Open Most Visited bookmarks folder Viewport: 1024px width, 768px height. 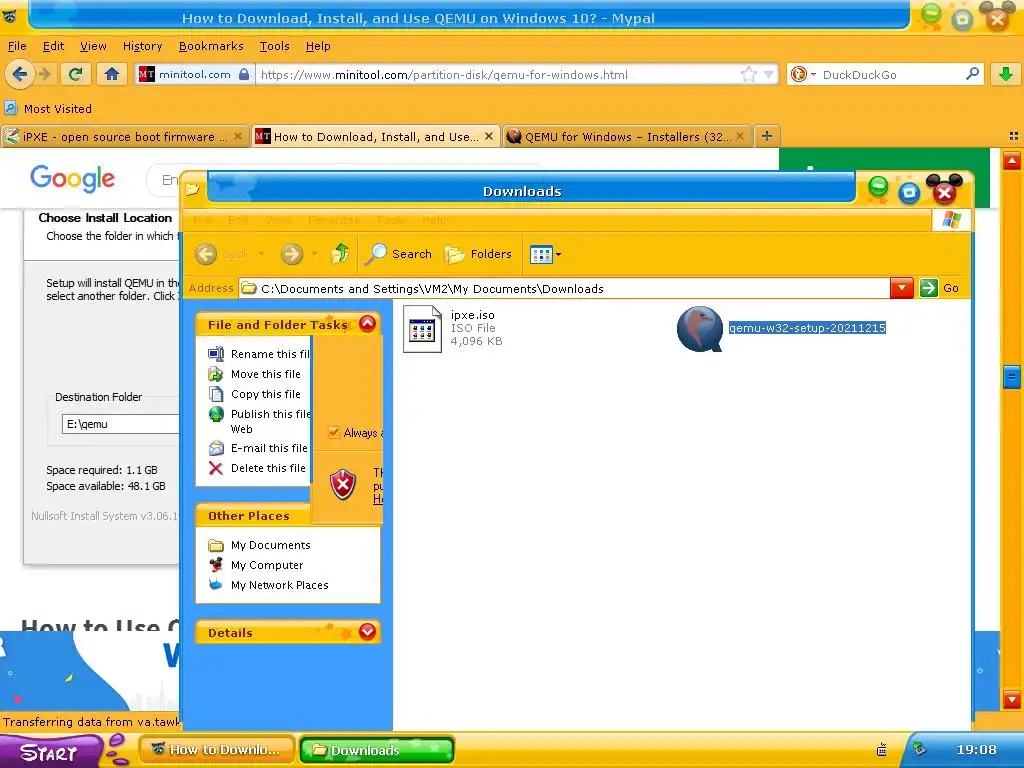(48, 108)
